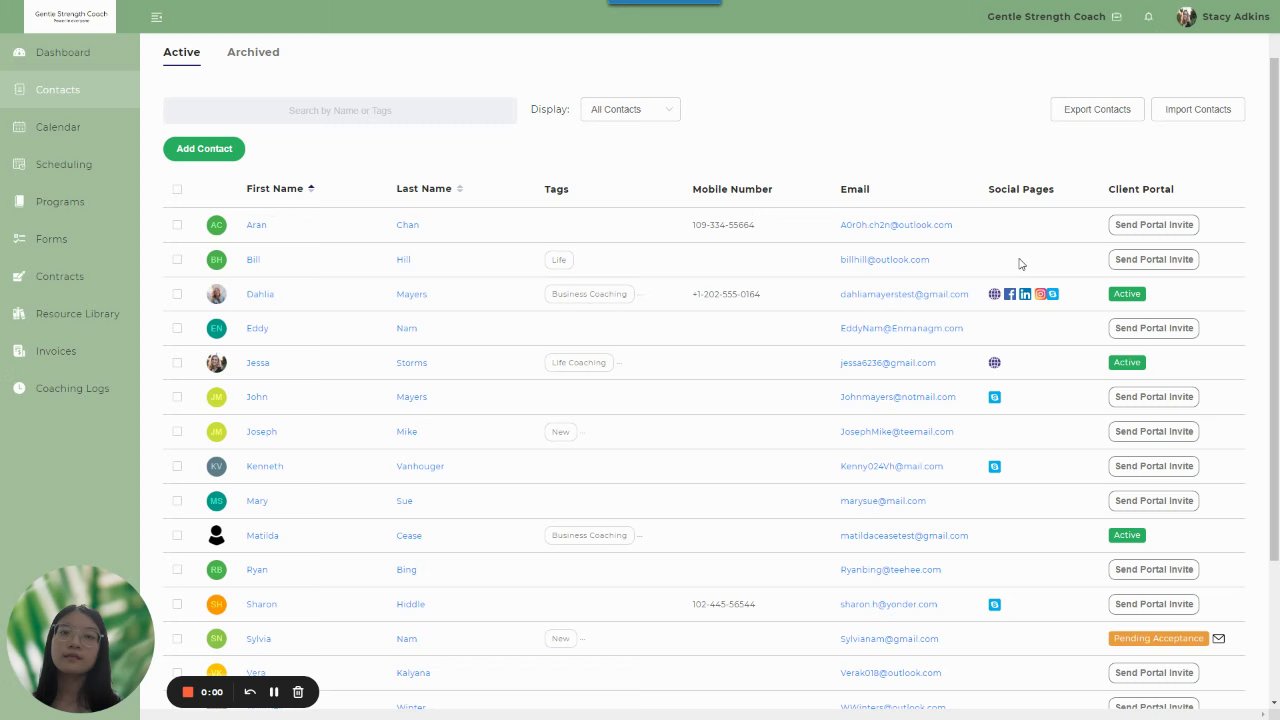This screenshot has width=1280, height=720.
Task: Open John Mayers' Skype icon
Action: pyautogui.click(x=994, y=397)
